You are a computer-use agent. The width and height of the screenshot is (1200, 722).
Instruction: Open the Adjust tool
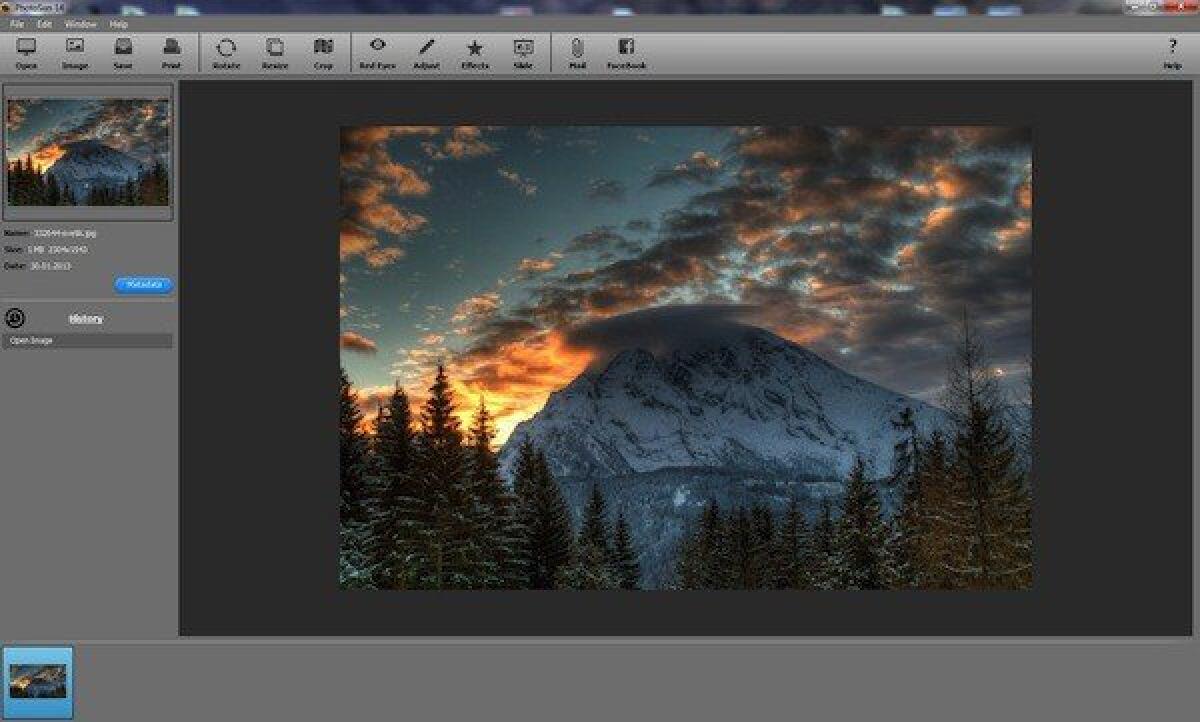[427, 52]
